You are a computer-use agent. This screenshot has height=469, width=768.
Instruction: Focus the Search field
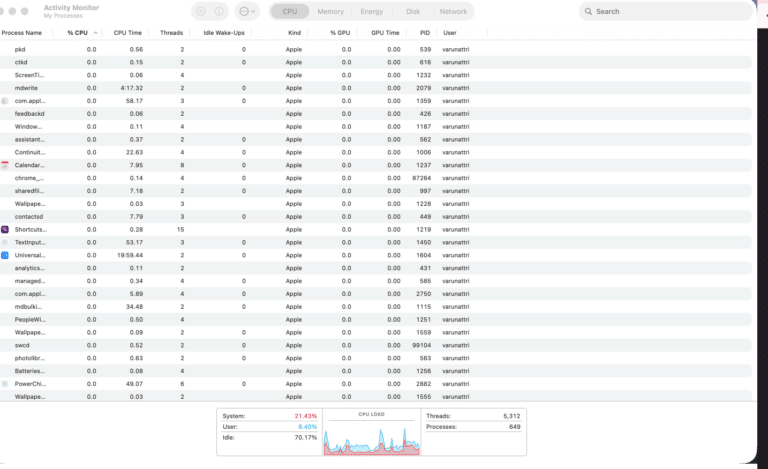666,11
